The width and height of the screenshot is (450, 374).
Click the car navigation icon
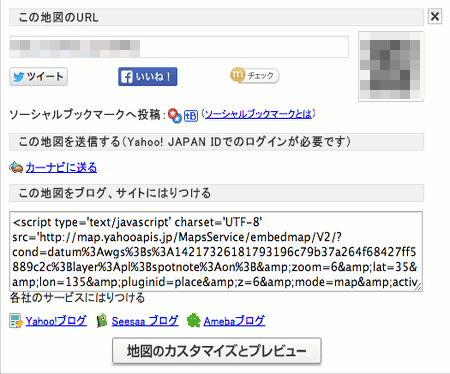tap(16, 167)
